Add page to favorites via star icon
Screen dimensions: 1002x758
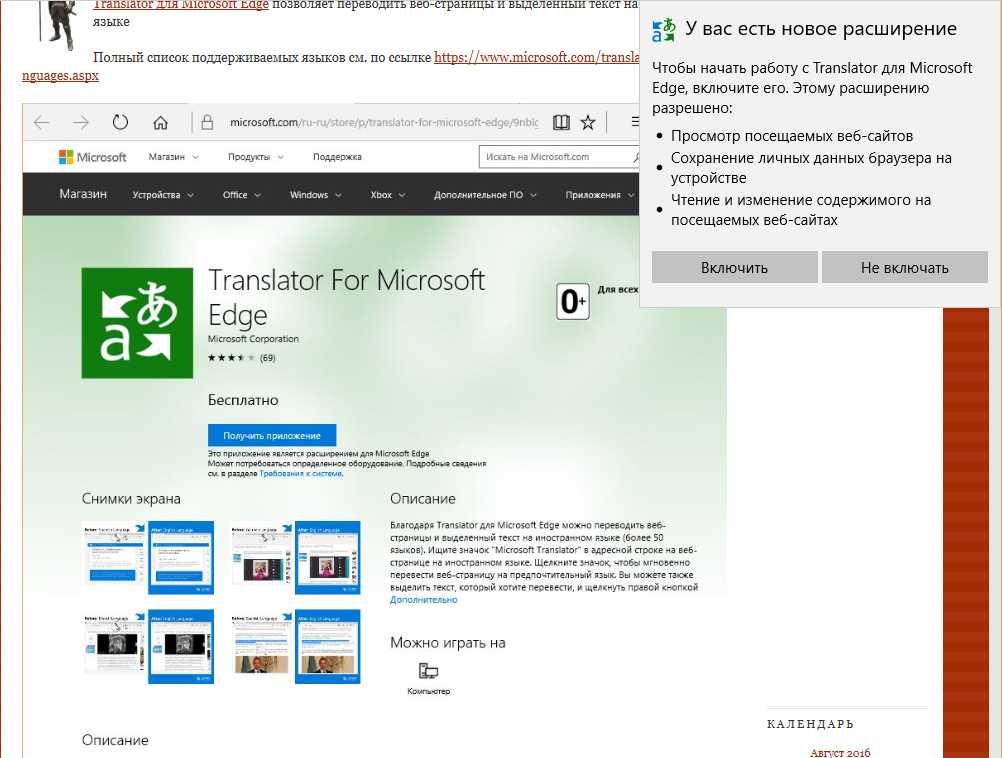[587, 121]
